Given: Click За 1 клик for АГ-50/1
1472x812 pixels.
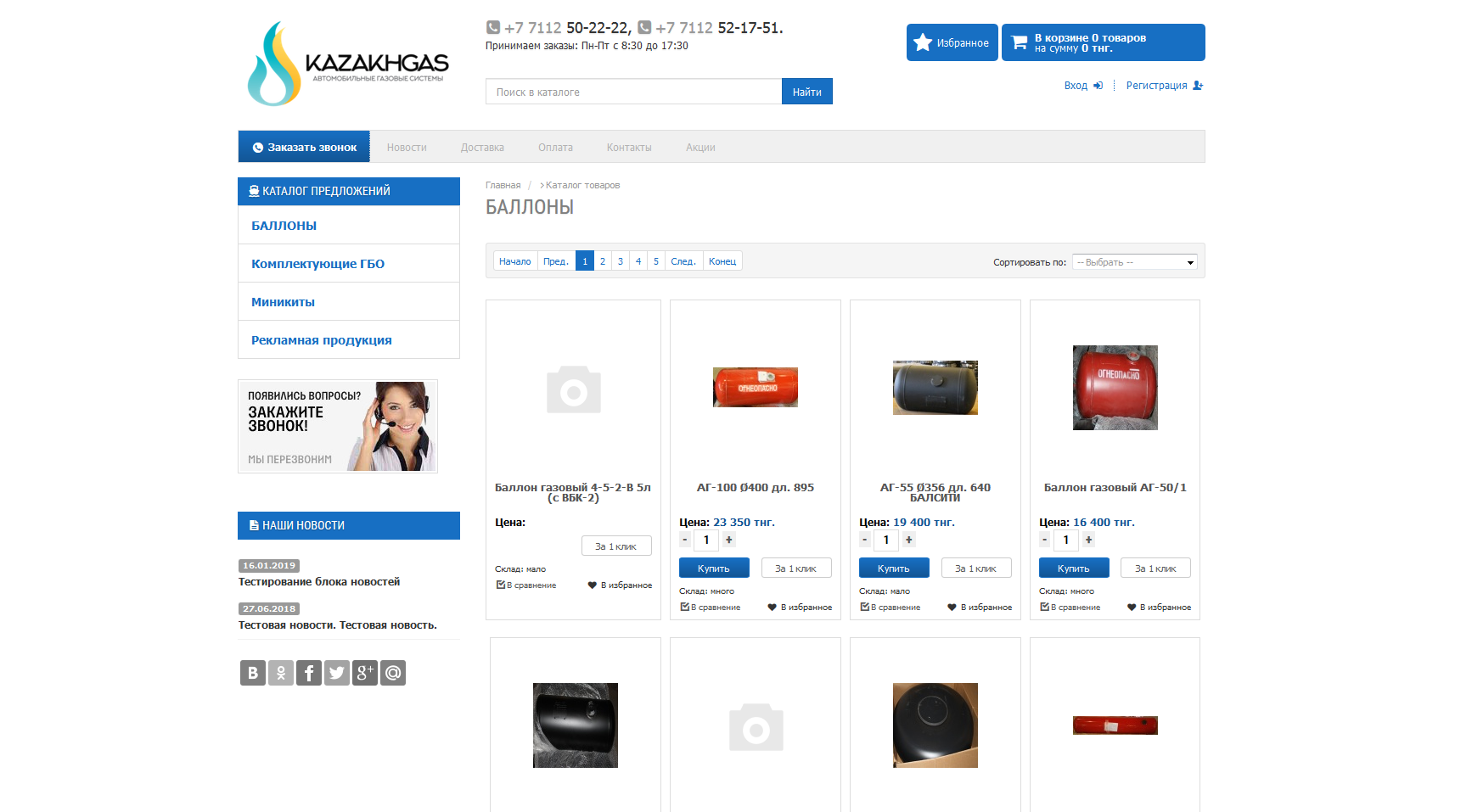Looking at the screenshot, I should (1156, 568).
